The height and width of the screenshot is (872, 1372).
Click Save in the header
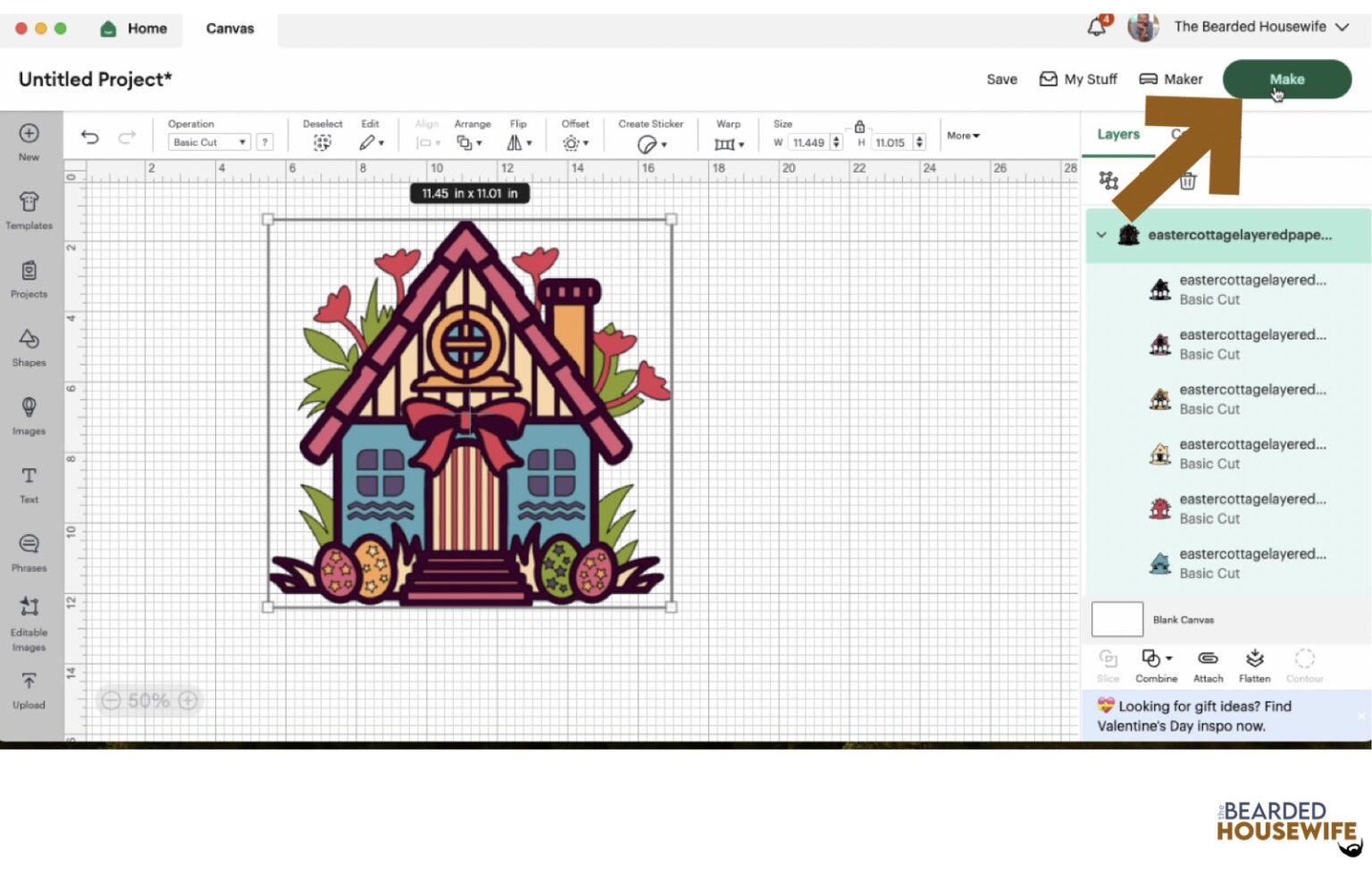(x=1001, y=80)
